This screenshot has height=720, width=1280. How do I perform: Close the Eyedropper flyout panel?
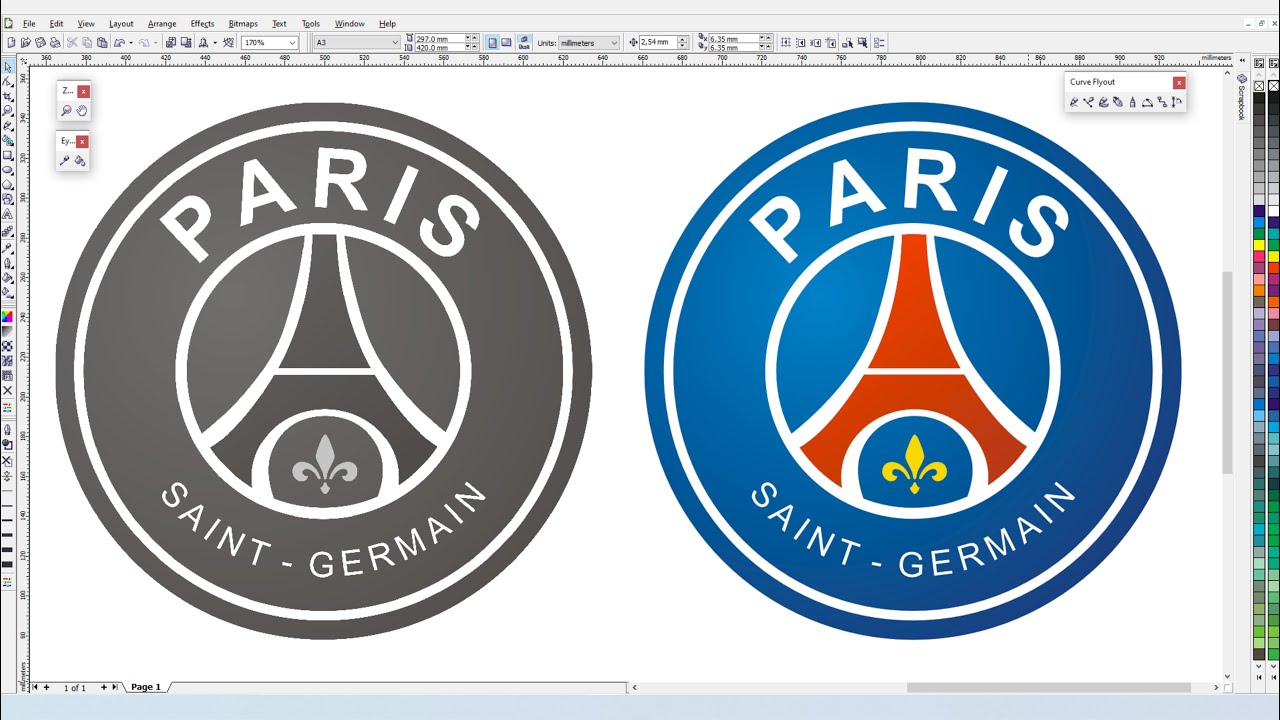[x=82, y=141]
